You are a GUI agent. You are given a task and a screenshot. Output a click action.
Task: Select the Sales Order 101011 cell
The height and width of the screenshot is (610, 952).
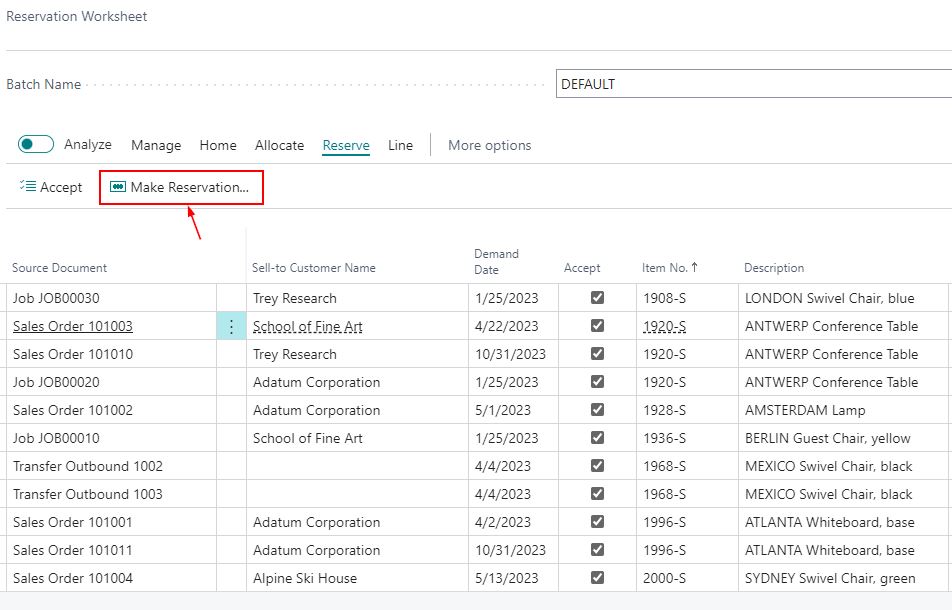point(112,549)
